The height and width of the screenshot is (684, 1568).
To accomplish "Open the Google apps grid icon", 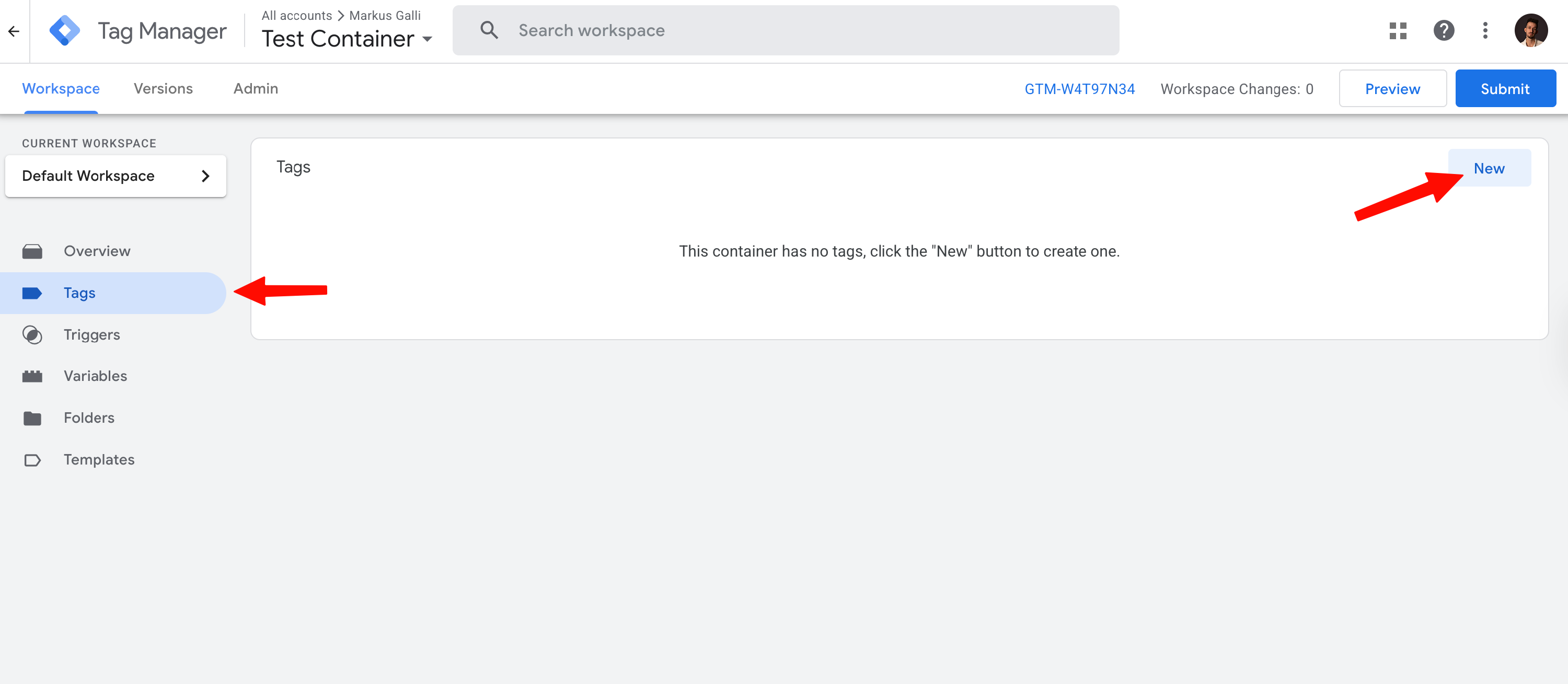I will tap(1398, 30).
